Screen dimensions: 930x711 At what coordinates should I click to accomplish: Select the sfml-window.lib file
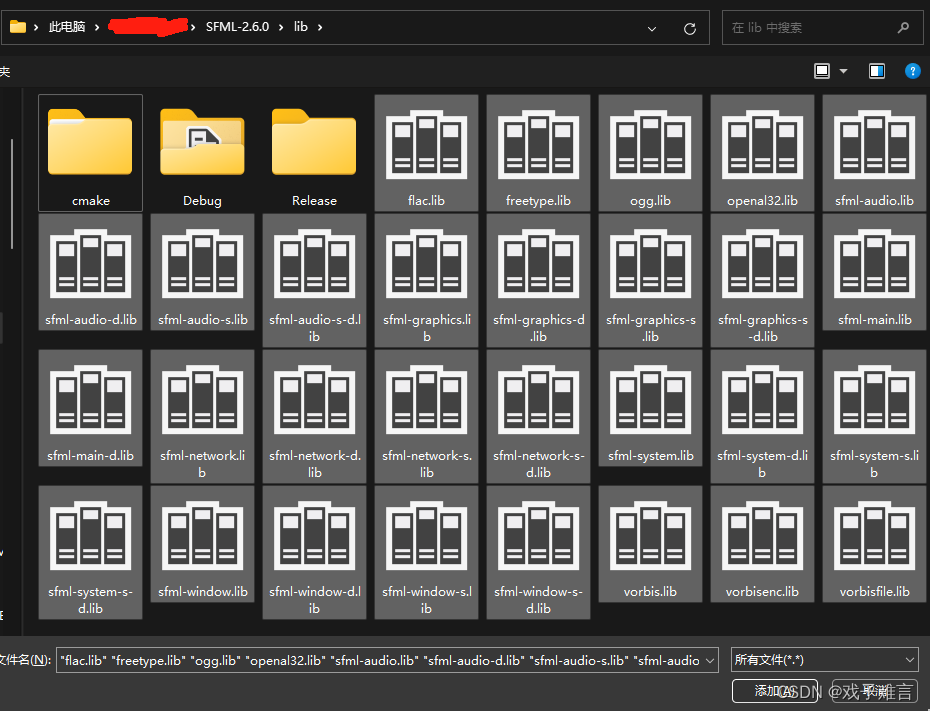[202, 544]
